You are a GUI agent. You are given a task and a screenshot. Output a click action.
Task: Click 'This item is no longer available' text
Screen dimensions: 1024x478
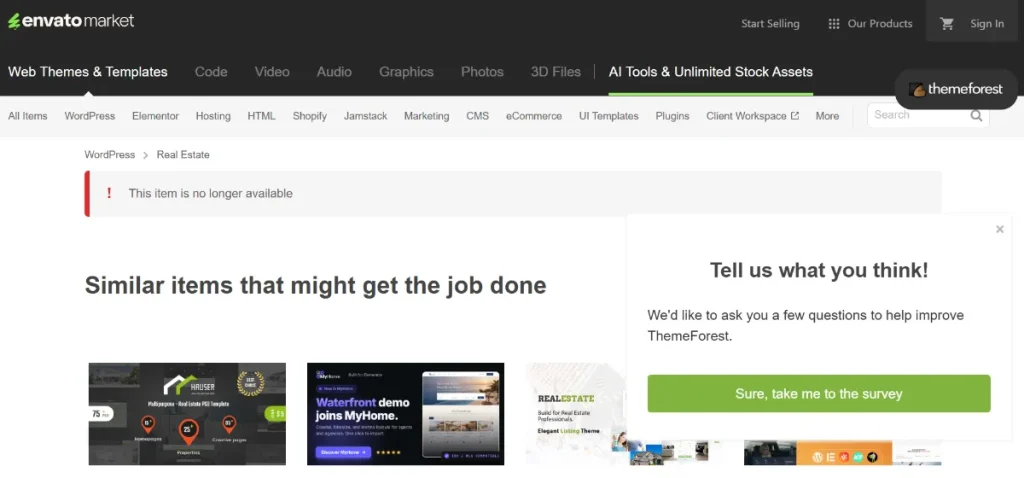point(210,193)
